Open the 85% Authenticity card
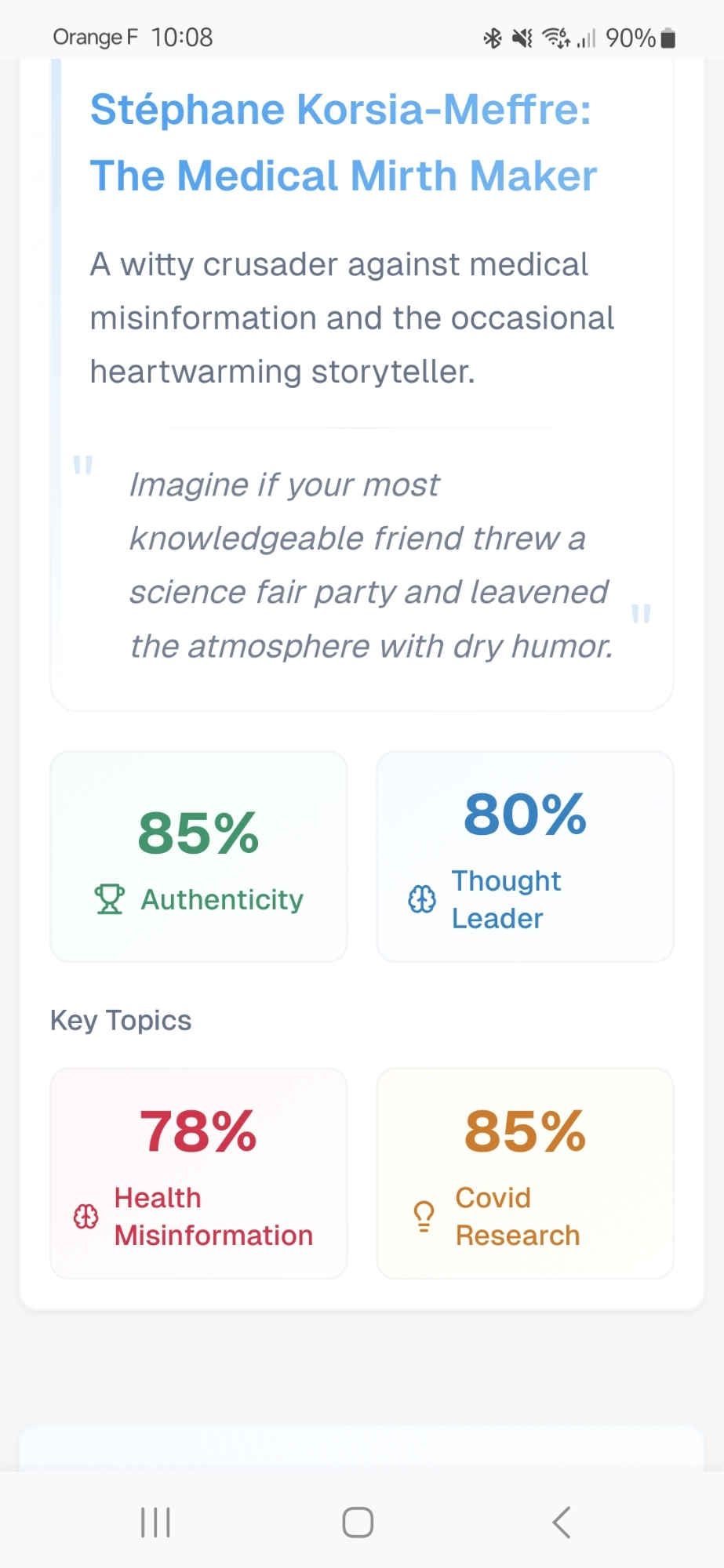 (198, 856)
